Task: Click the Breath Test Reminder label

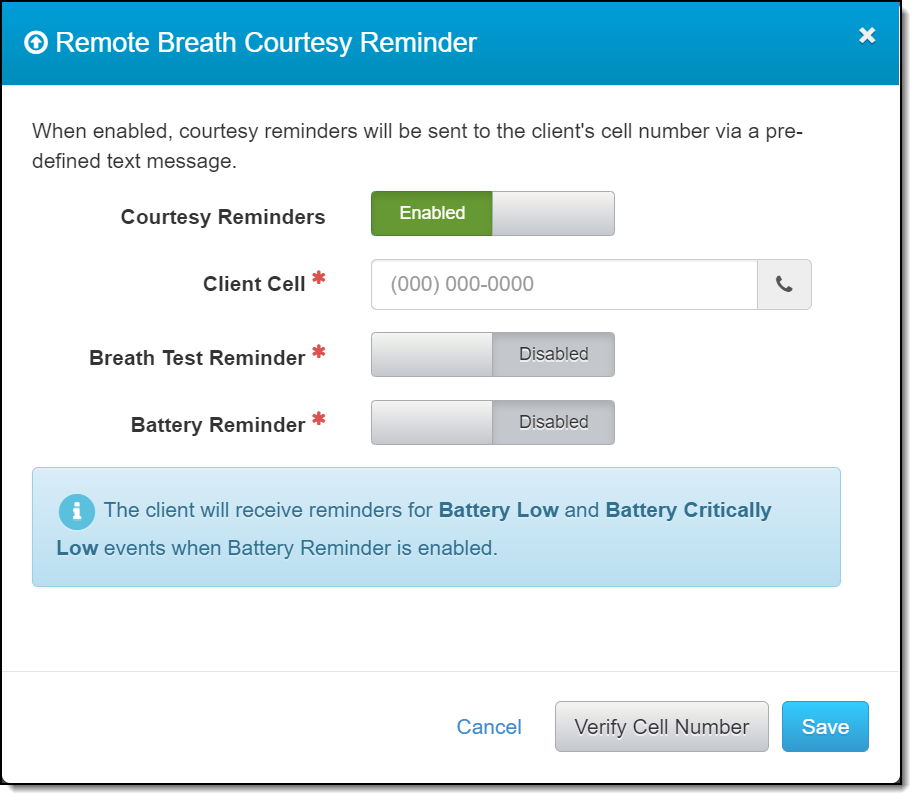Action: point(197,358)
